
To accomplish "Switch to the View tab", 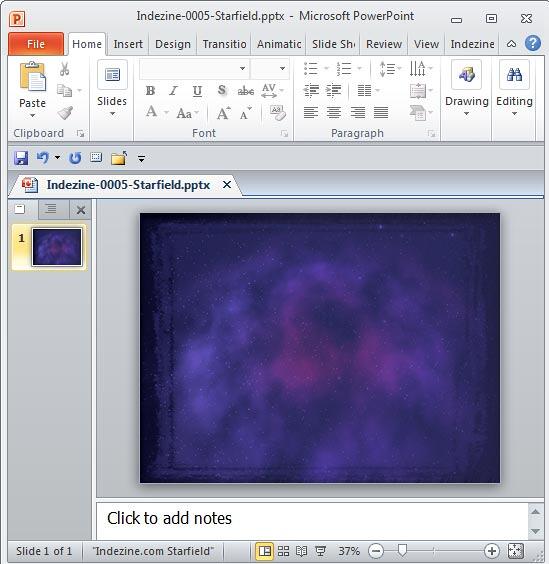I will [426, 44].
